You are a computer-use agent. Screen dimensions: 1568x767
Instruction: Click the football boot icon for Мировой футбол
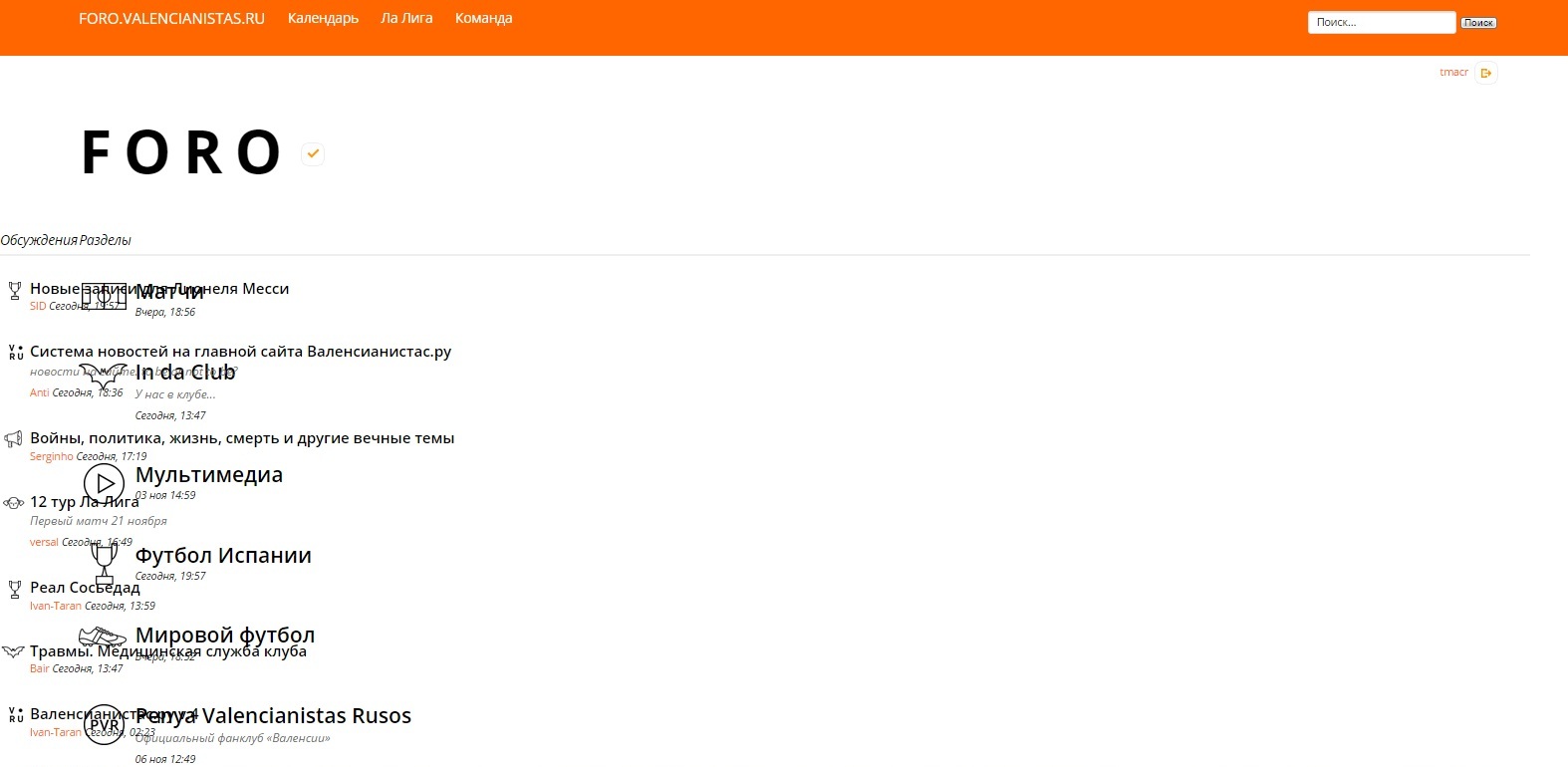(x=103, y=637)
